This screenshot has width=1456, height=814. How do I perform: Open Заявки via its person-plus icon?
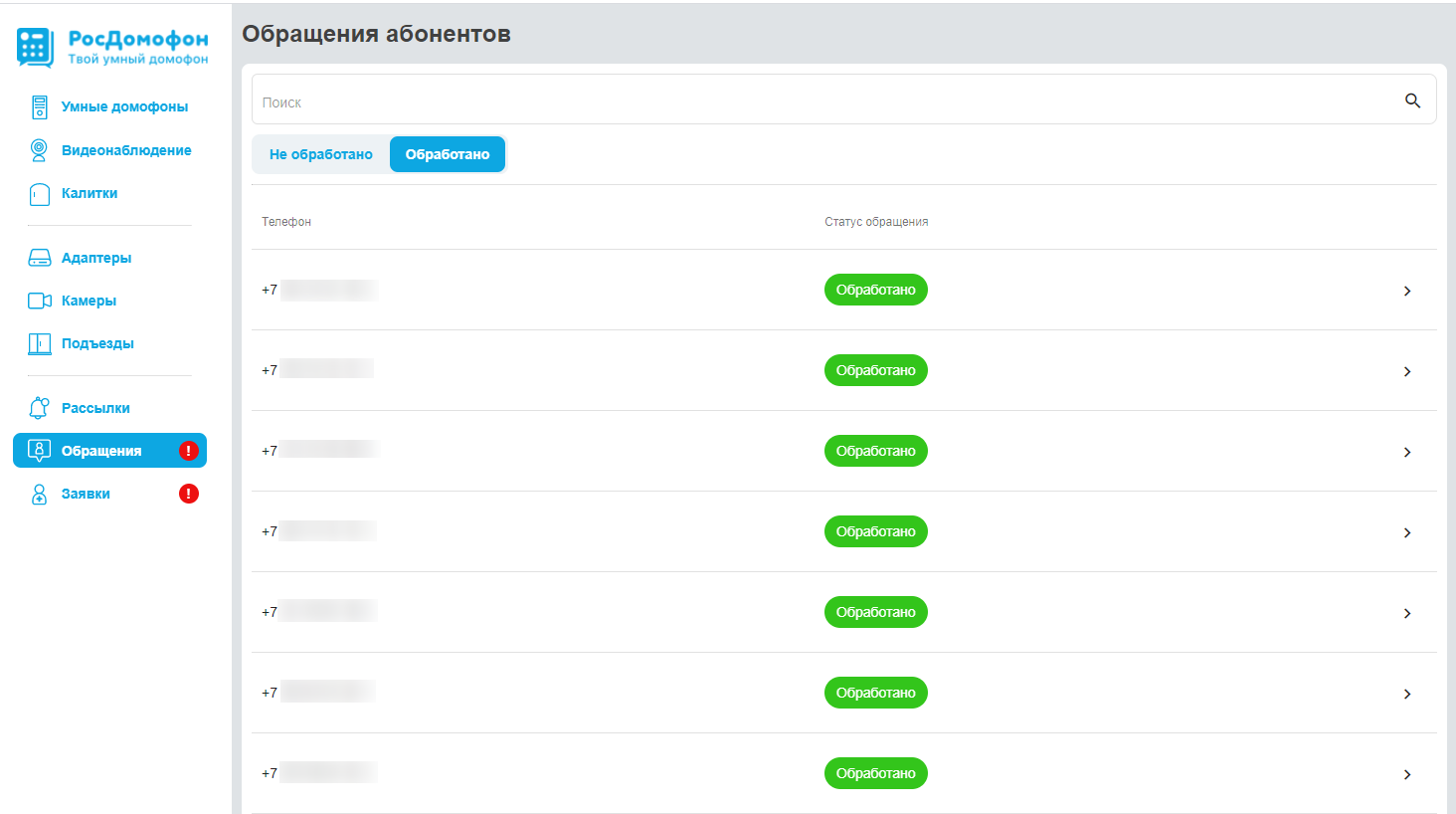[x=39, y=494]
